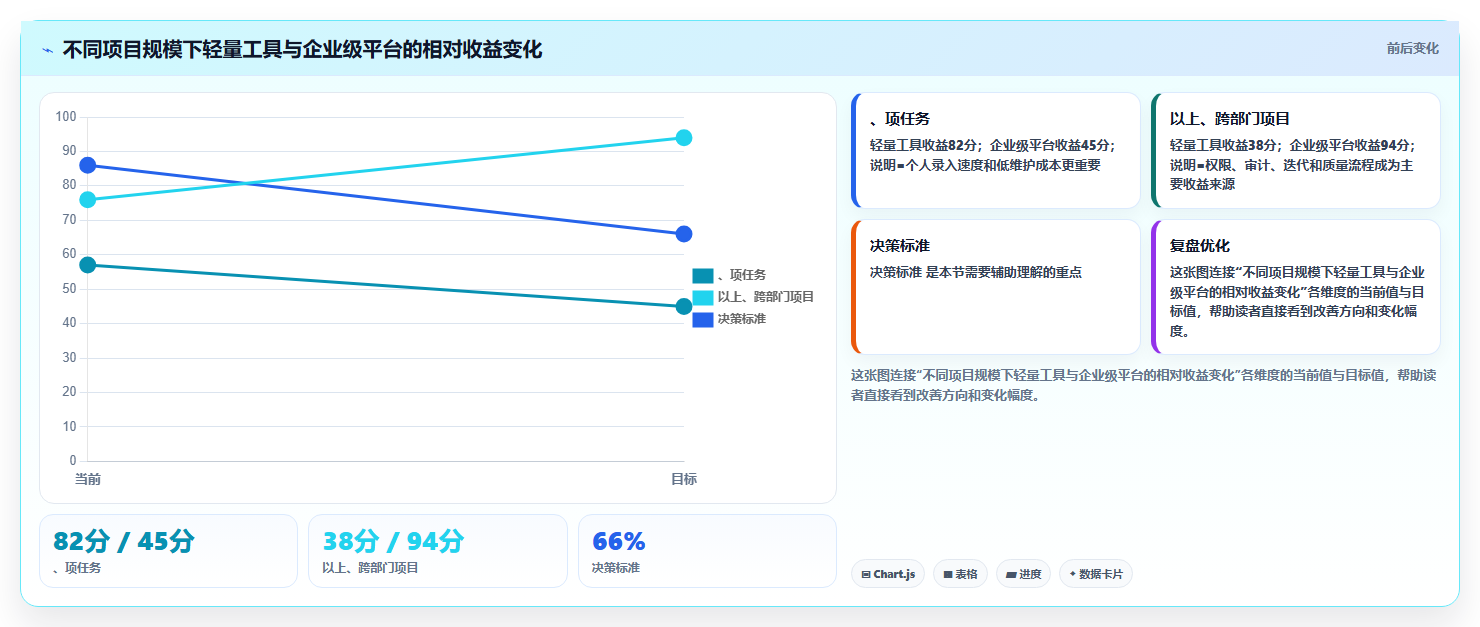Click the 100 y-axis label
The width and height of the screenshot is (1480, 627).
pos(66,117)
